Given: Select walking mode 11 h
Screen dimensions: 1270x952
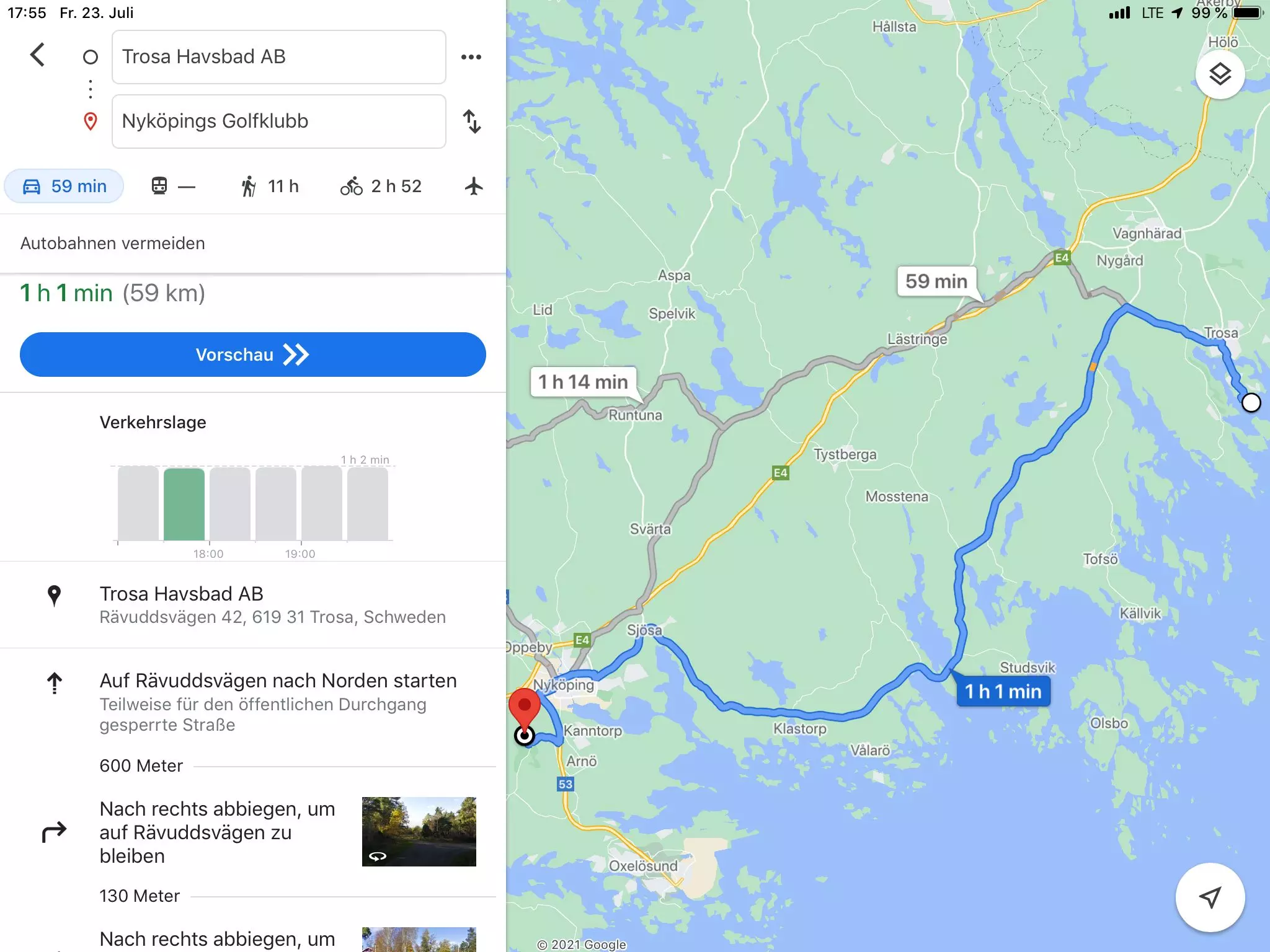Looking at the screenshot, I should (x=269, y=186).
